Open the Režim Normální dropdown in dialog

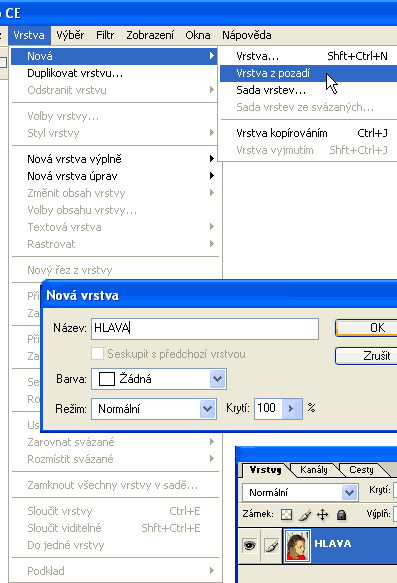tap(207, 409)
